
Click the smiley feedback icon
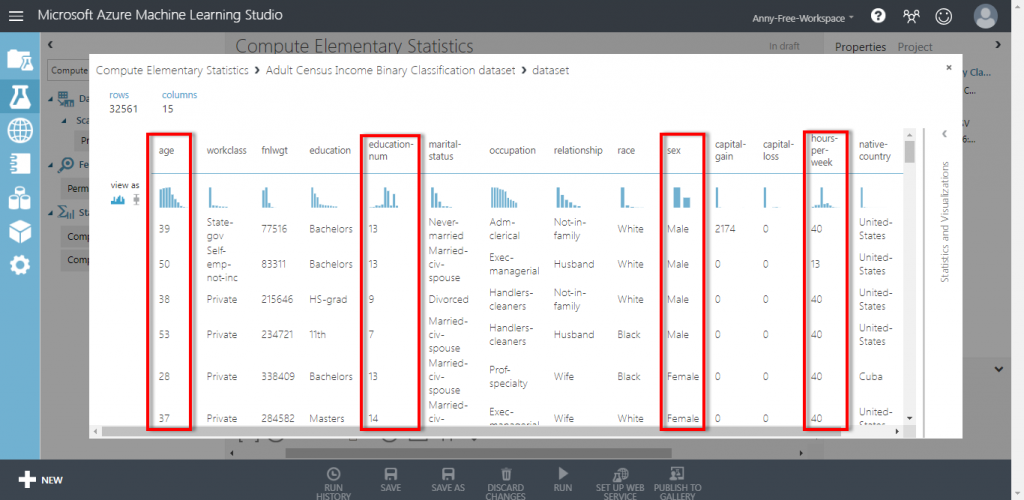click(x=943, y=16)
